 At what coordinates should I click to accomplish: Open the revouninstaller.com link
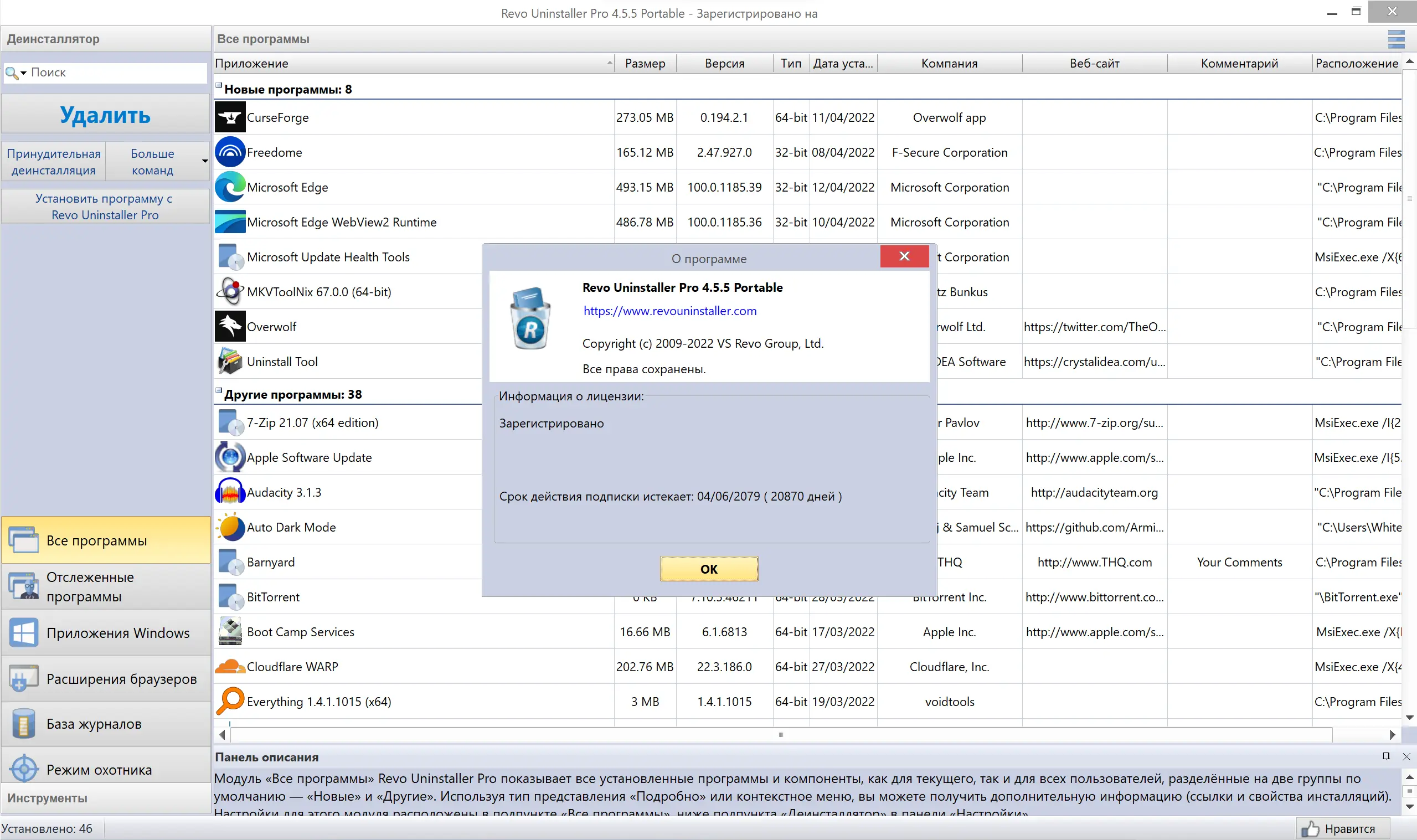point(669,311)
